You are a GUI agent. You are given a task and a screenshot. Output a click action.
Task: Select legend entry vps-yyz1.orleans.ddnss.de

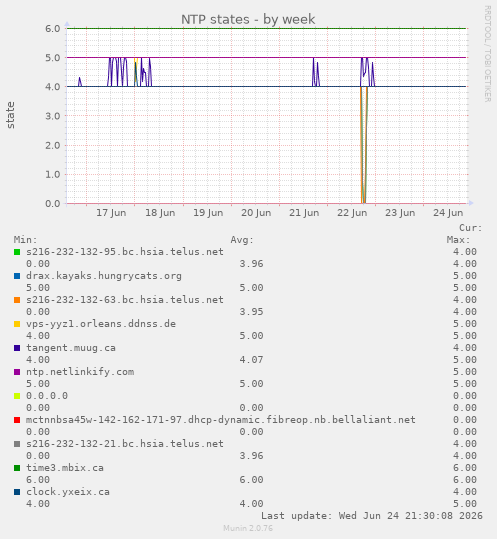click(x=101, y=324)
